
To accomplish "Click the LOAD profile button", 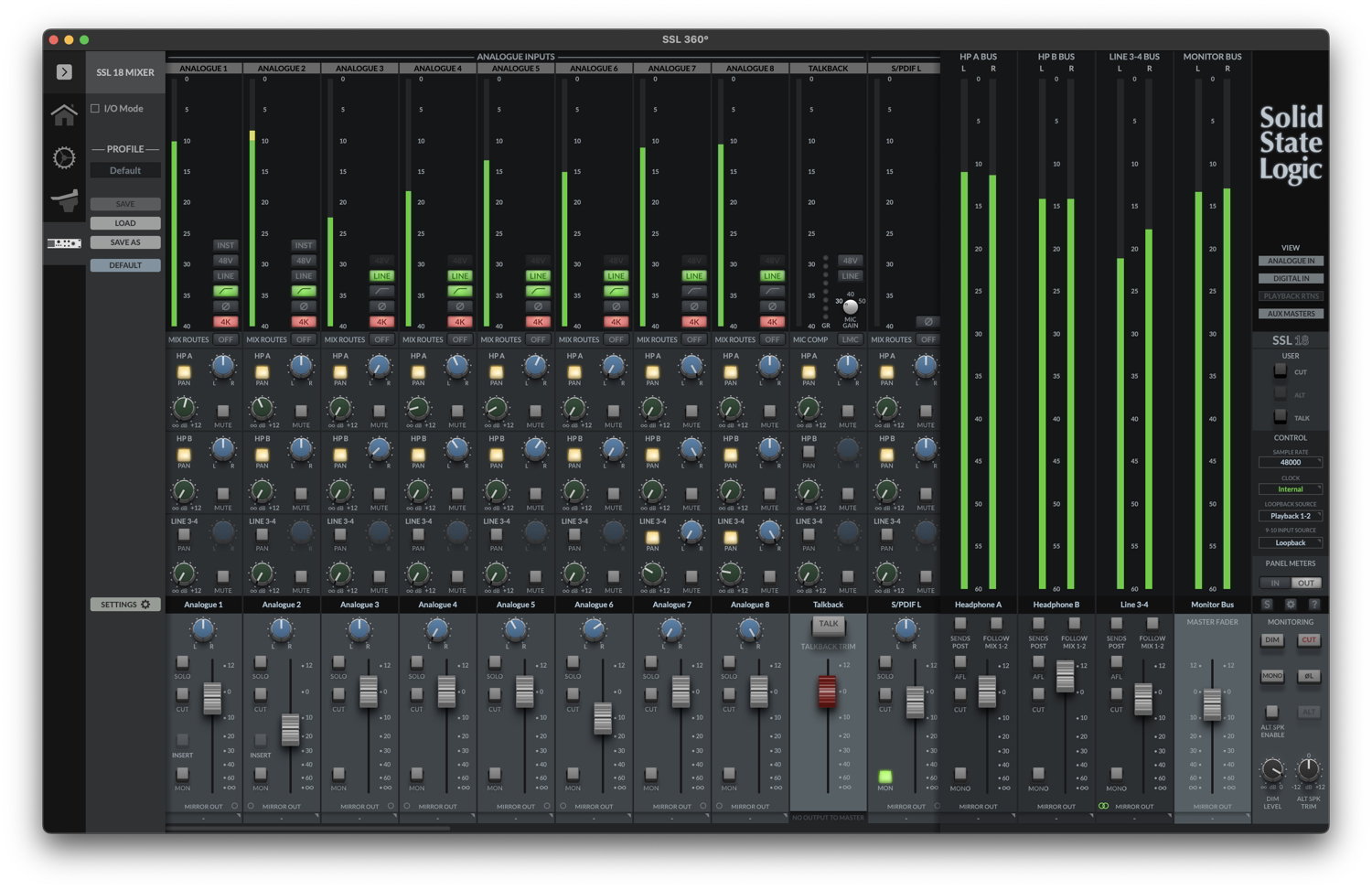I will 125,223.
